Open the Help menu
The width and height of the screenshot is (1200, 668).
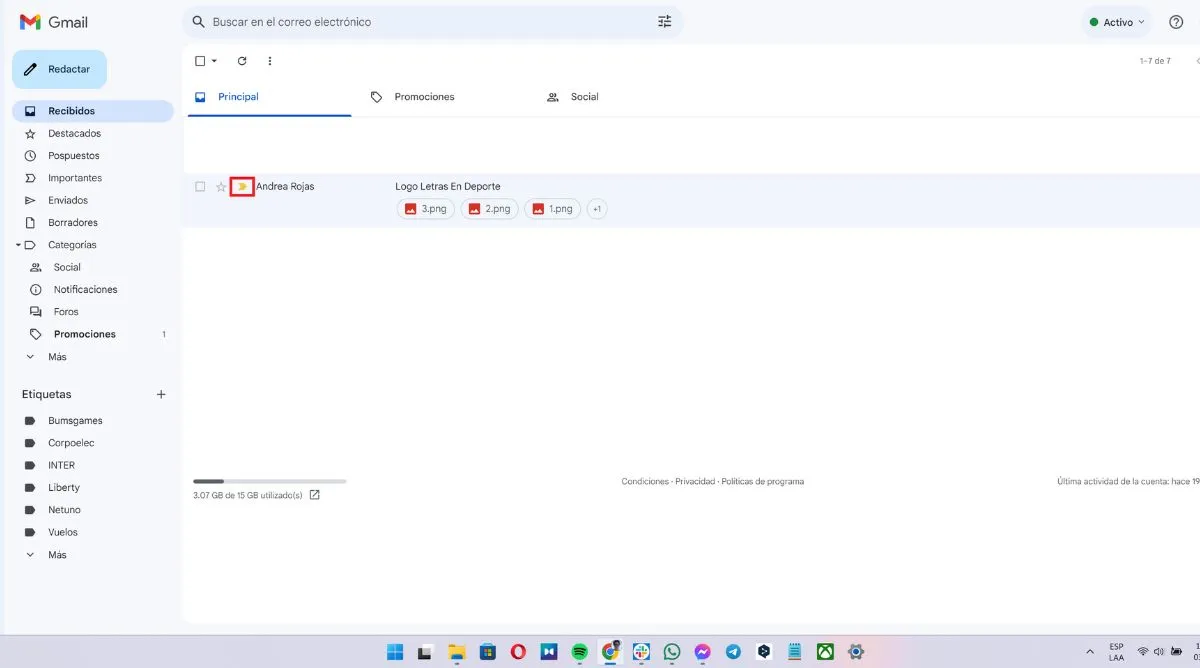[x=1176, y=21]
